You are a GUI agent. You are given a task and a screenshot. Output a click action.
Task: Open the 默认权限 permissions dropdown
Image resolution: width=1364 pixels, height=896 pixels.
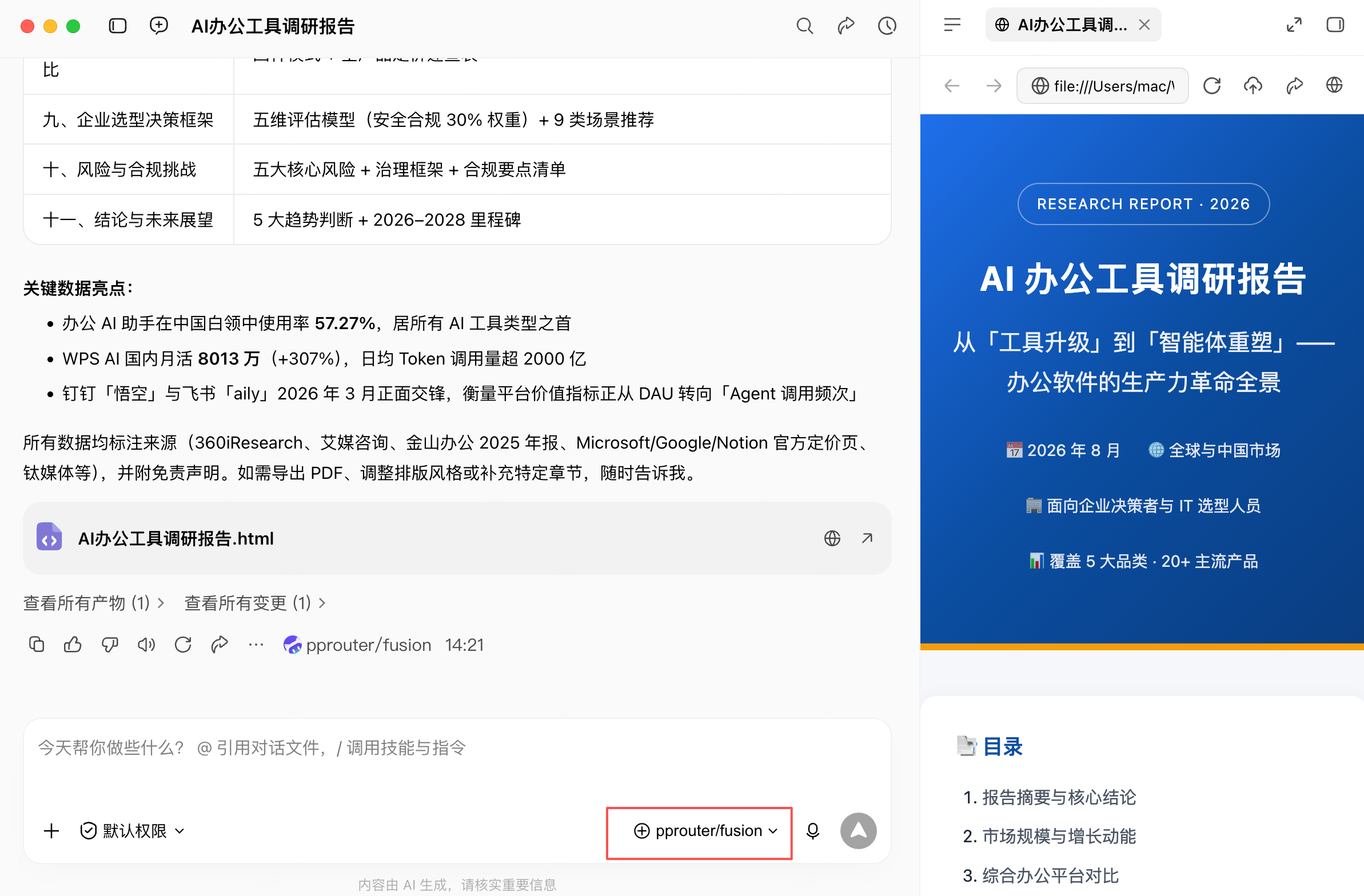[x=133, y=831]
